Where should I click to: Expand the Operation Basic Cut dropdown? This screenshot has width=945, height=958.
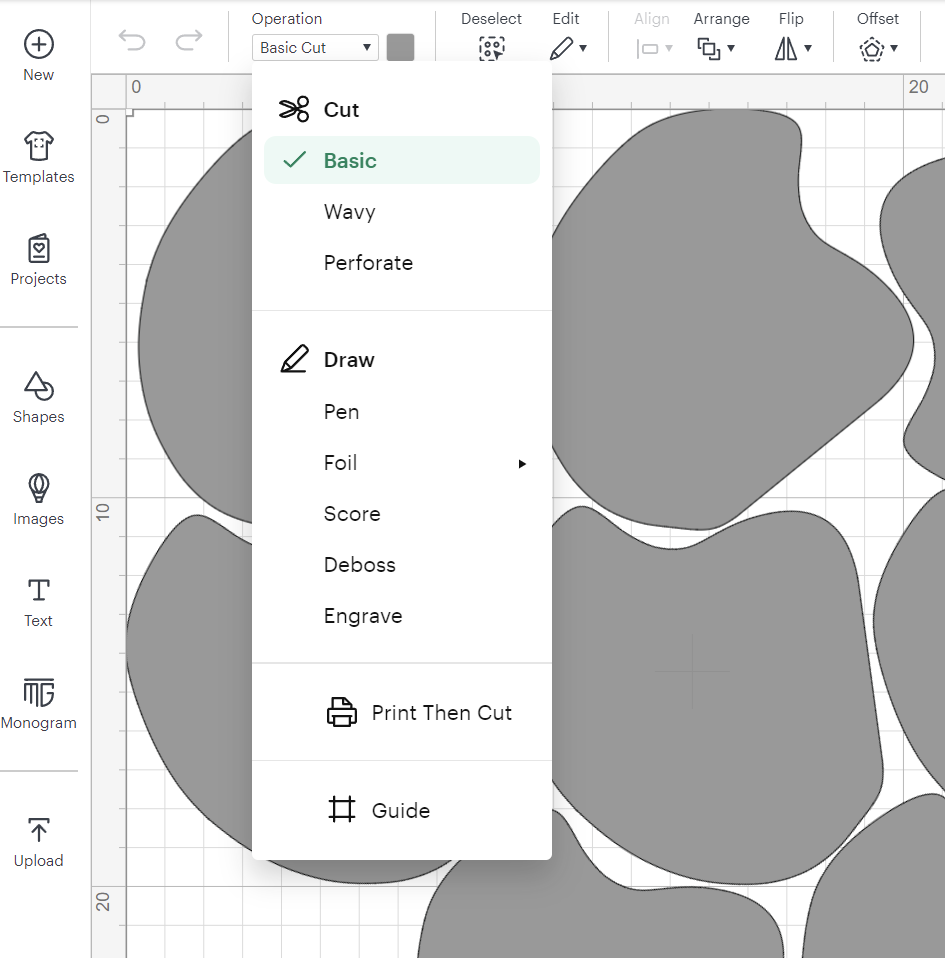(315, 48)
